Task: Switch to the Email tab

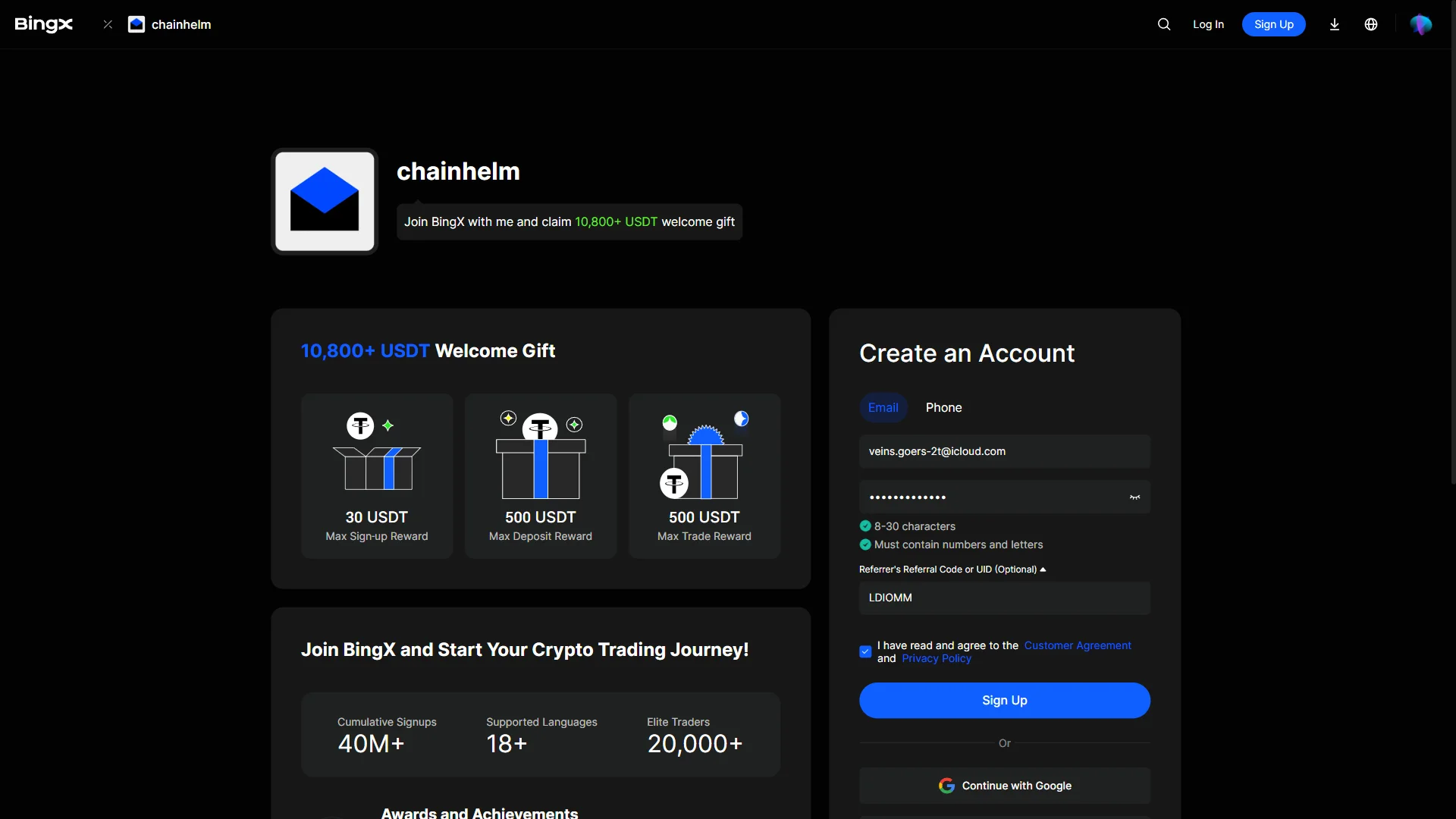Action: click(883, 407)
